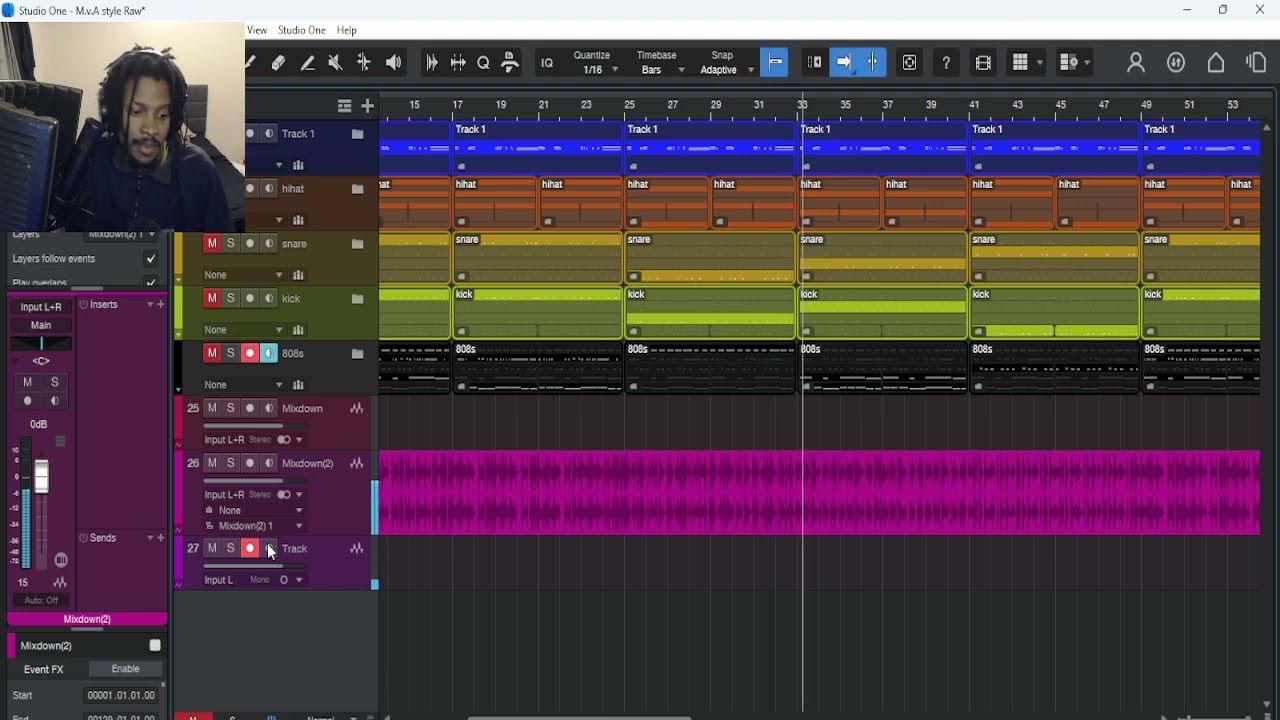Image resolution: width=1280 pixels, height=720 pixels.
Task: Toggle monitor on the 808s track
Action: pyautogui.click(x=269, y=354)
